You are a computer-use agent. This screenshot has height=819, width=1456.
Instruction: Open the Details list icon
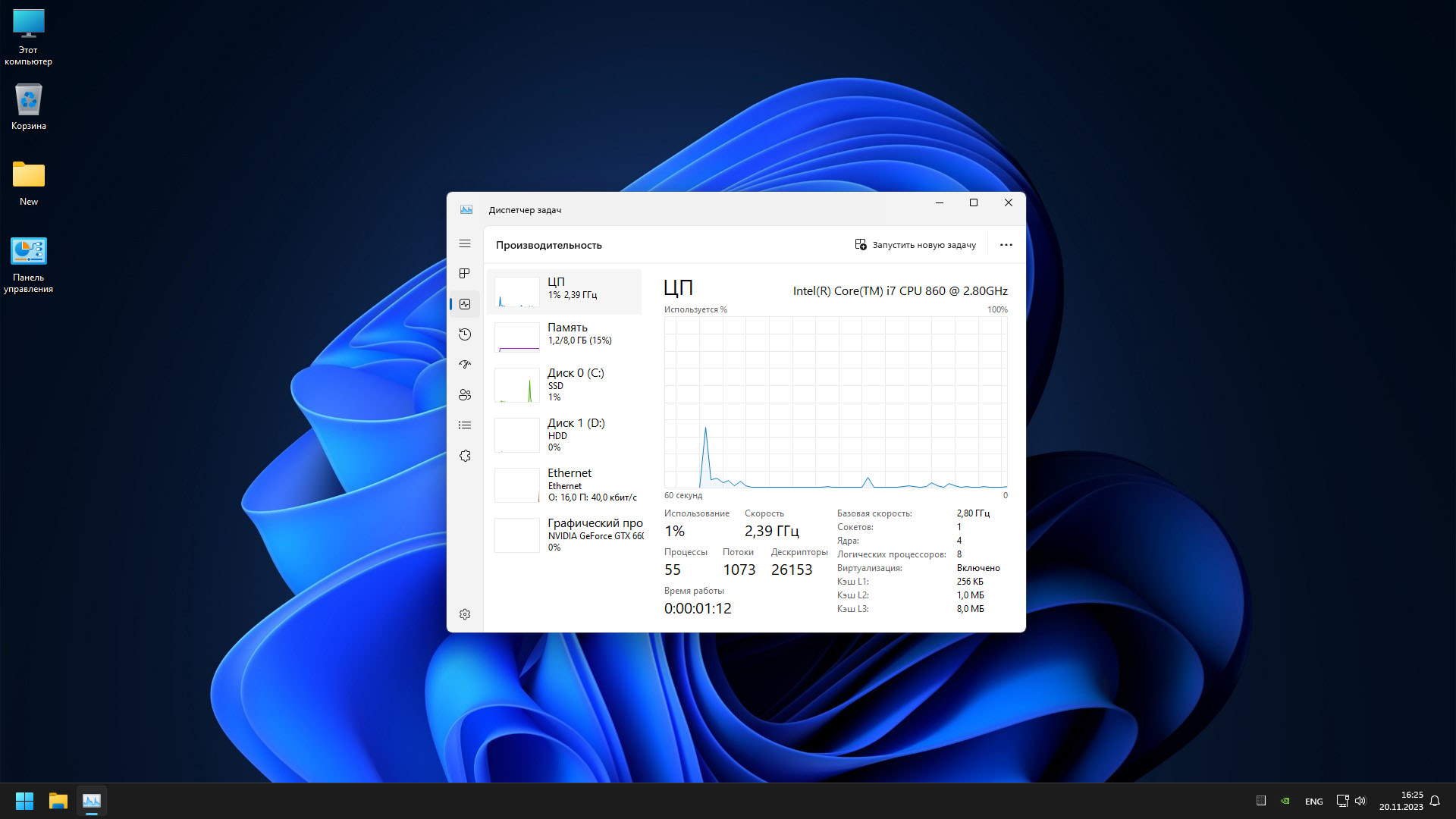(x=465, y=425)
